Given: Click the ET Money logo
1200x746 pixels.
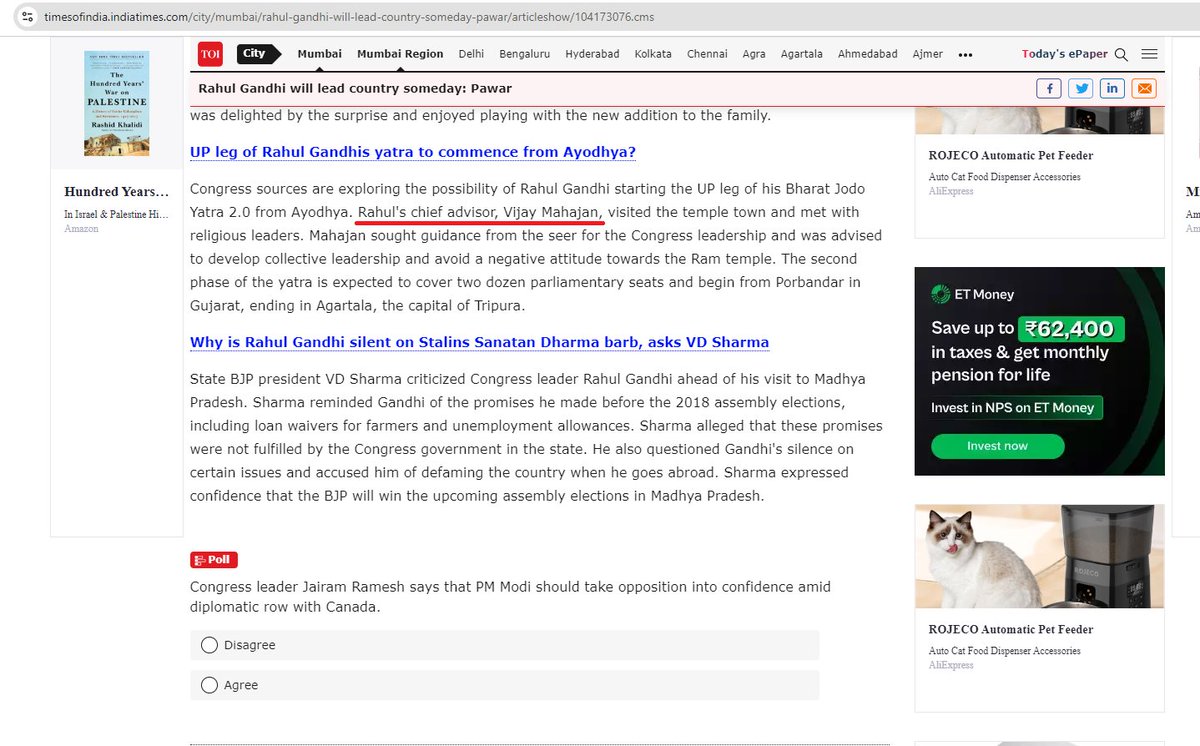Looking at the screenshot, I should click(x=972, y=294).
